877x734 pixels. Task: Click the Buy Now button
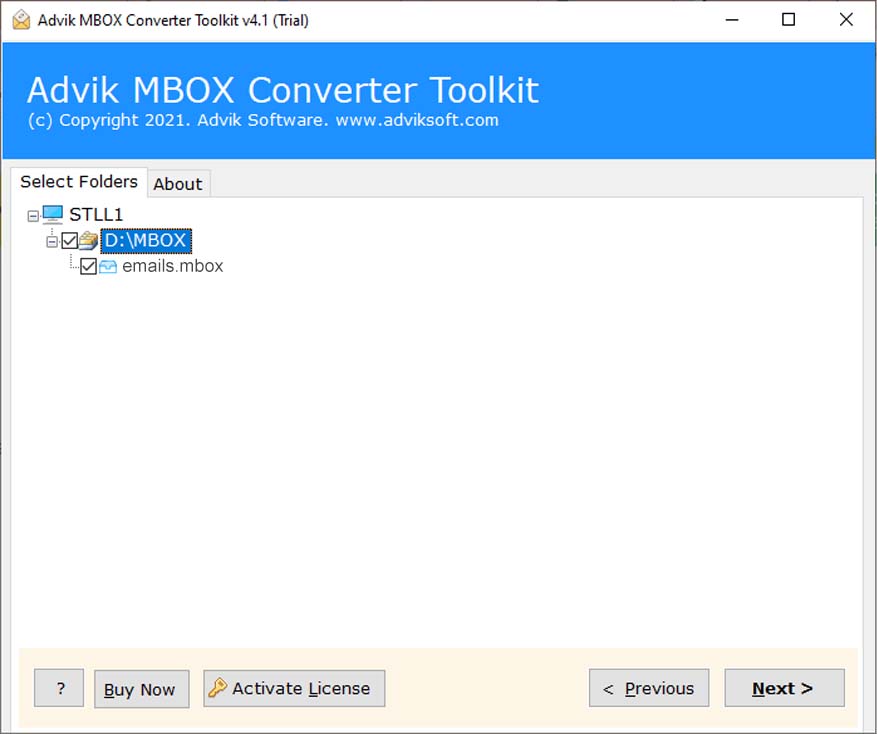pyautogui.click(x=142, y=689)
